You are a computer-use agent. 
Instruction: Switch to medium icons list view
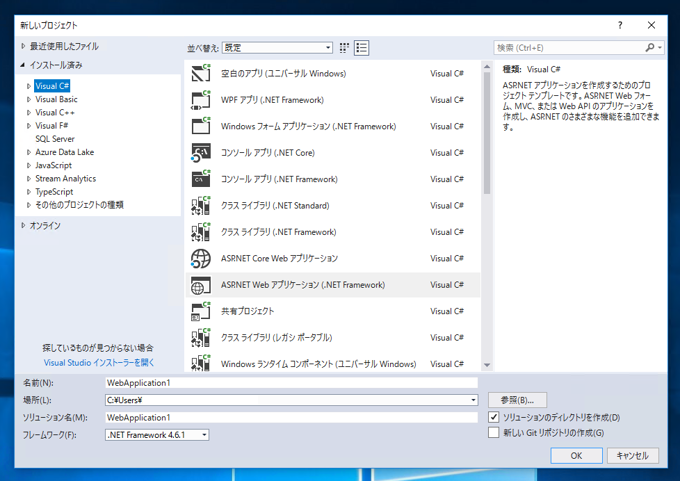(x=361, y=48)
